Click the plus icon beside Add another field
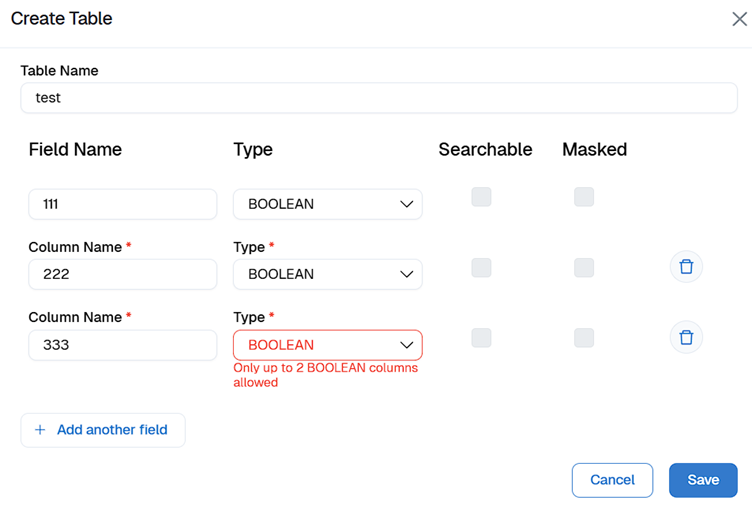Viewport: 752px width, 510px height. click(40, 430)
